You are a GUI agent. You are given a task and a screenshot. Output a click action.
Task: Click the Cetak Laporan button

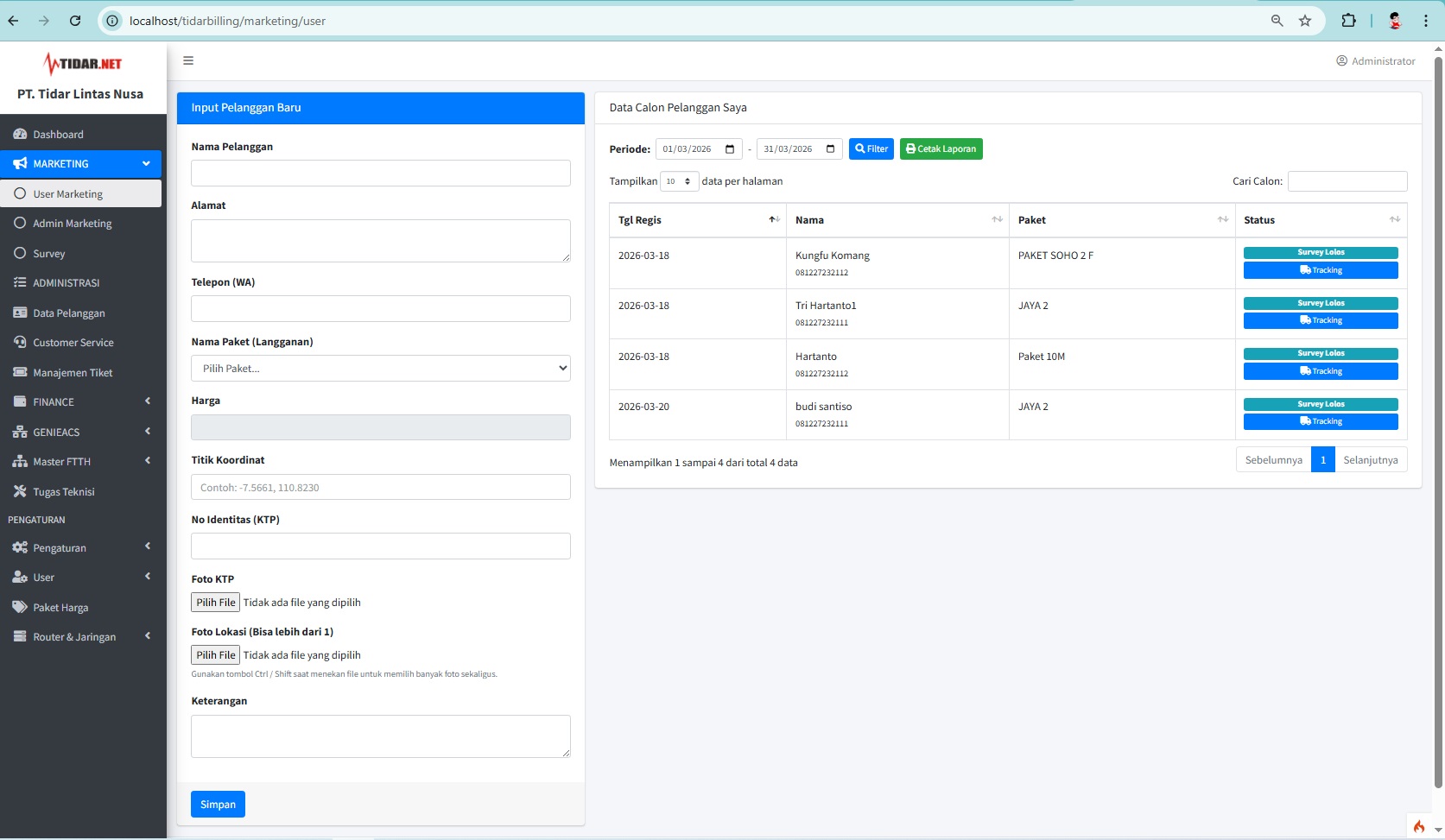941,148
